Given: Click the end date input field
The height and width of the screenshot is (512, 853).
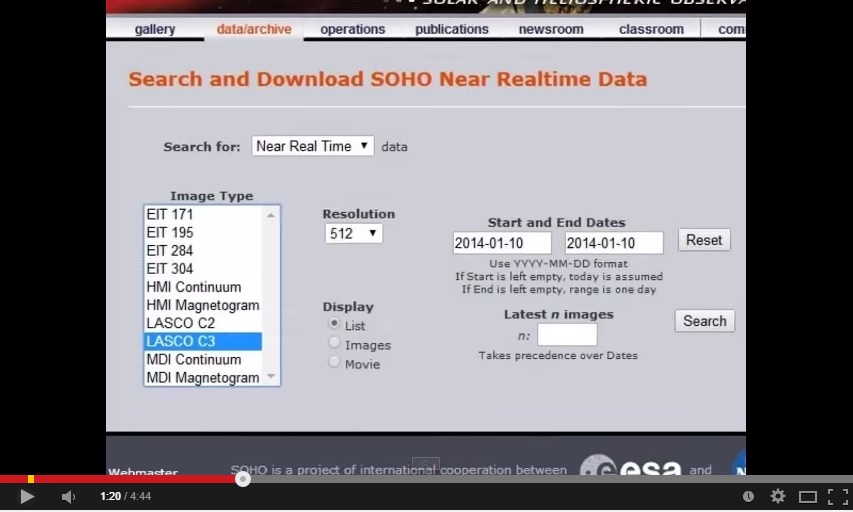Looking at the screenshot, I should (614, 243).
